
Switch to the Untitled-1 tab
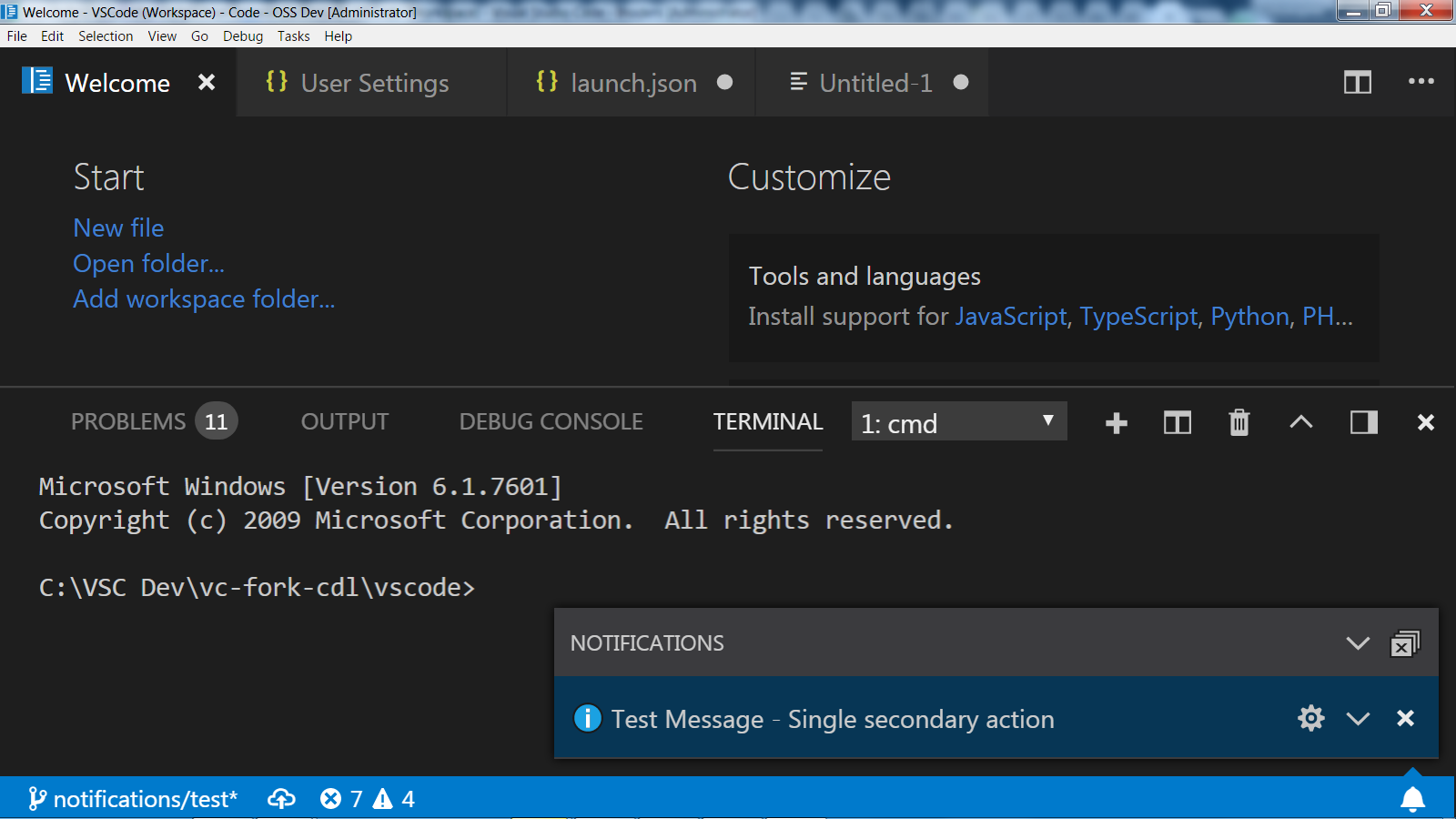click(x=872, y=83)
